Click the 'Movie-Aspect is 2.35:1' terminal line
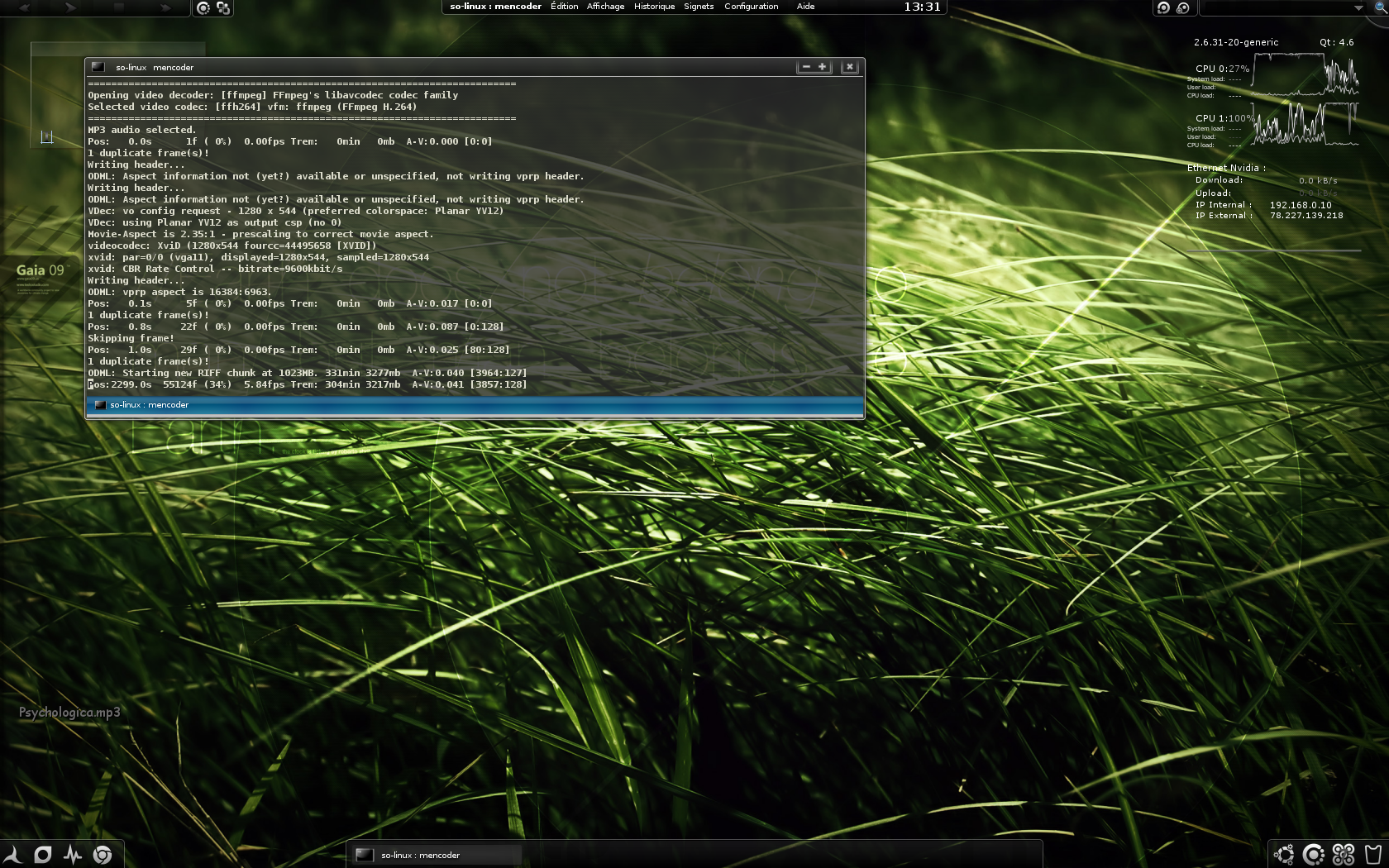Image resolution: width=1389 pixels, height=868 pixels. (260, 234)
